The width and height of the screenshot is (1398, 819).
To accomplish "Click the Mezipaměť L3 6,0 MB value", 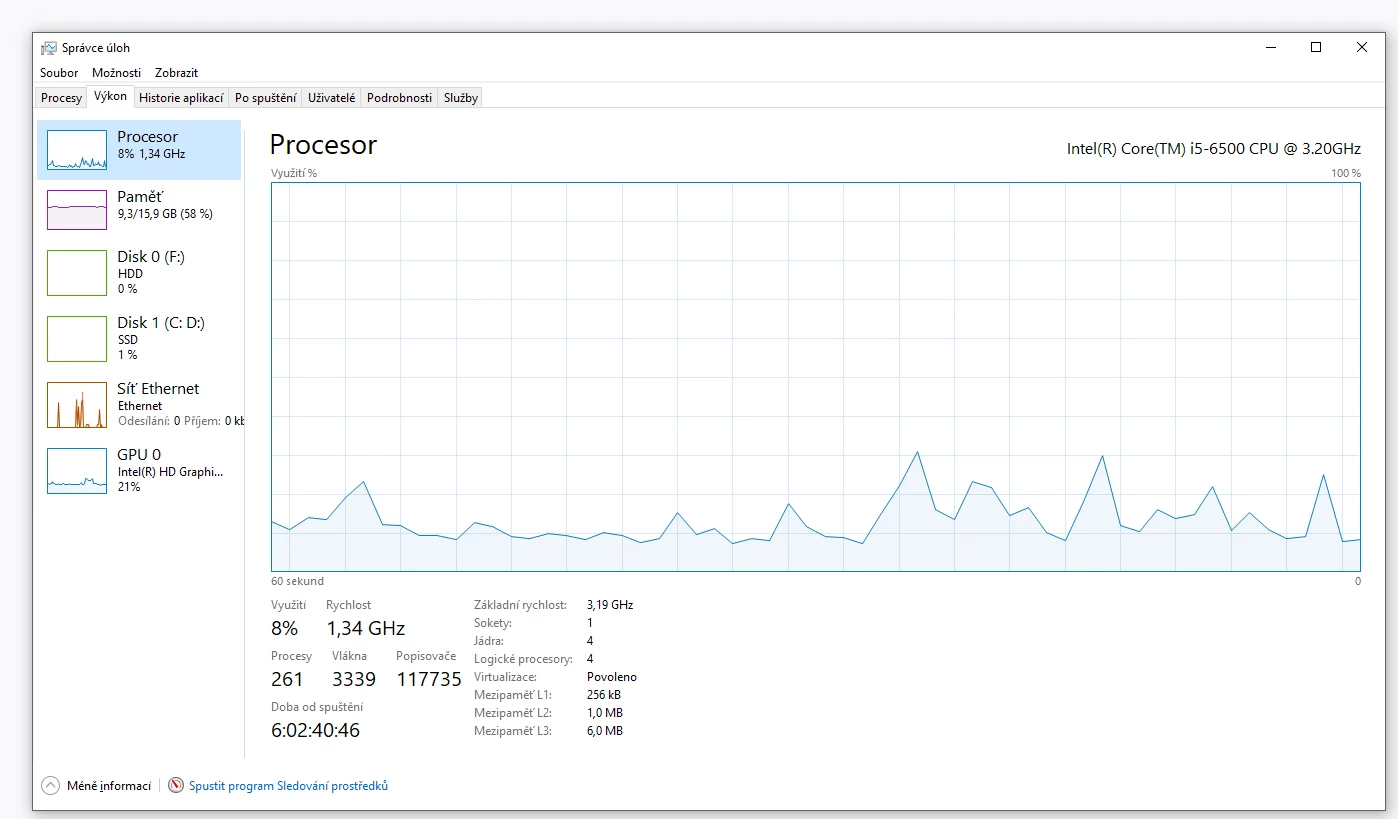I will [x=605, y=731].
